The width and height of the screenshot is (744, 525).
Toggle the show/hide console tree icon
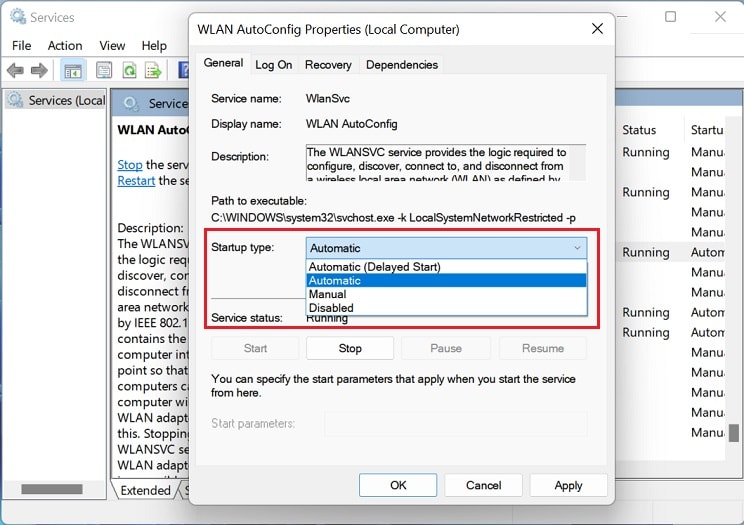pos(73,71)
